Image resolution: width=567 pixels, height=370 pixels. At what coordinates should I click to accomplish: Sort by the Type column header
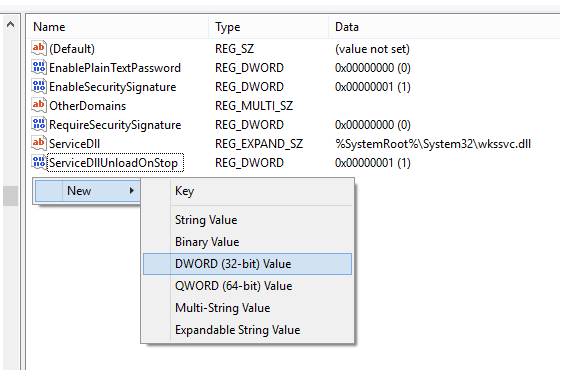click(x=268, y=27)
